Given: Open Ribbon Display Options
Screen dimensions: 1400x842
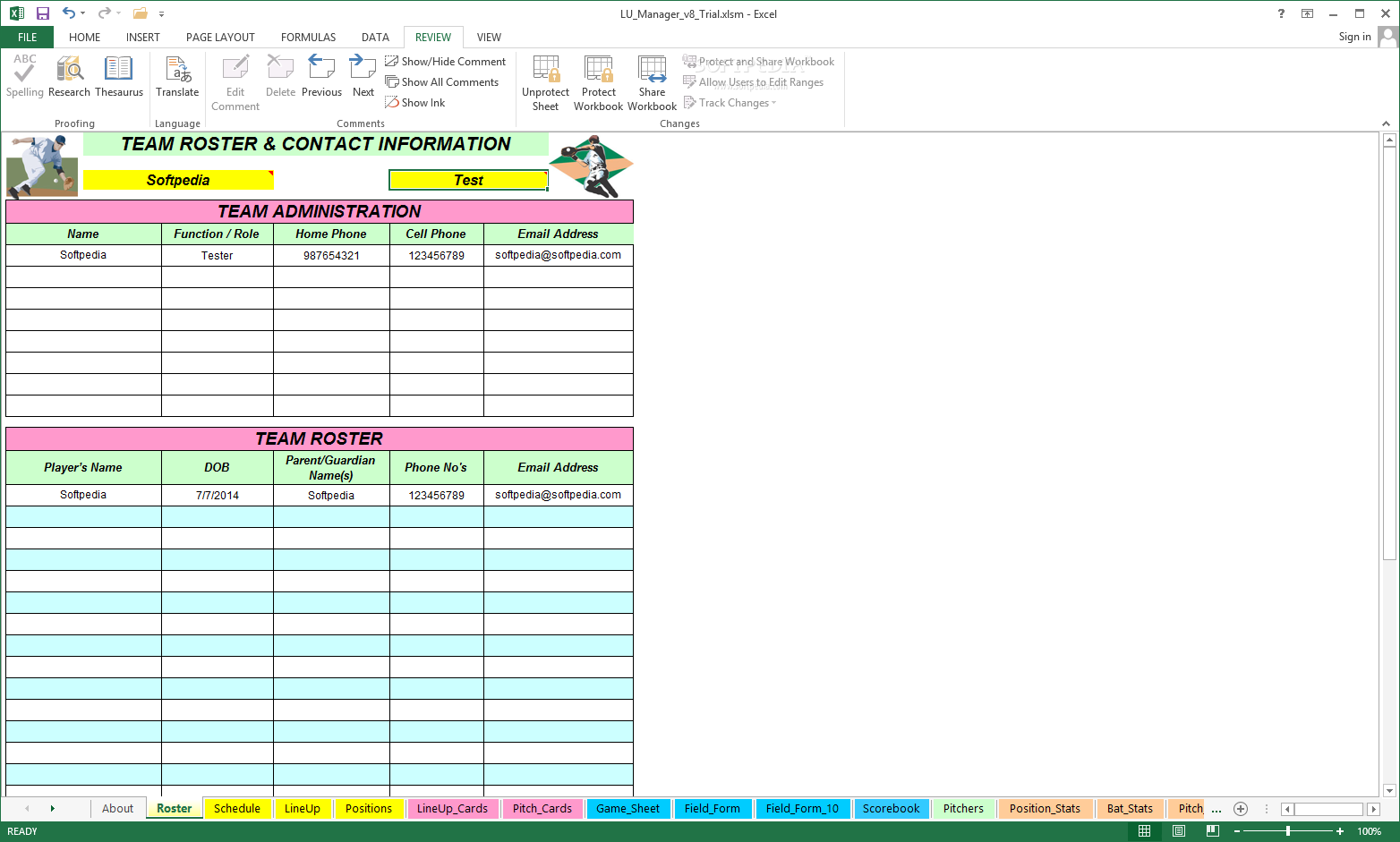Looking at the screenshot, I should 1307,13.
